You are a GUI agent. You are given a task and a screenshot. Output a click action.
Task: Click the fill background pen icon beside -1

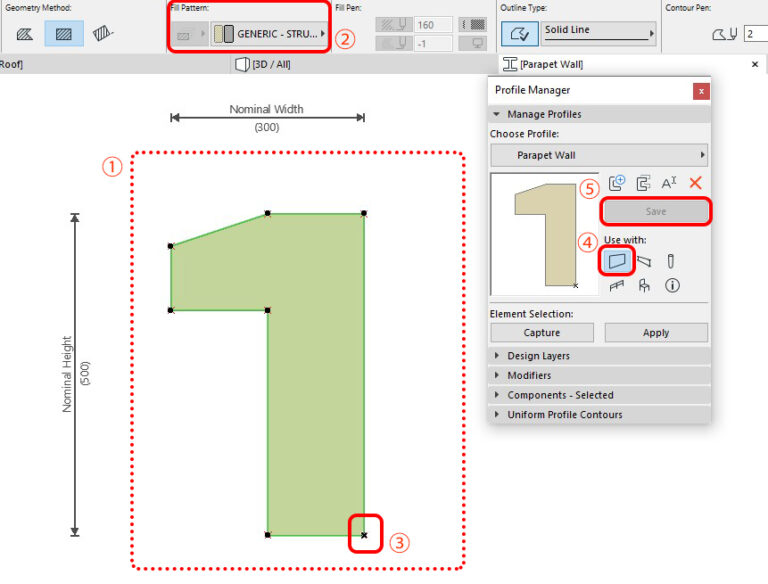(x=394, y=44)
